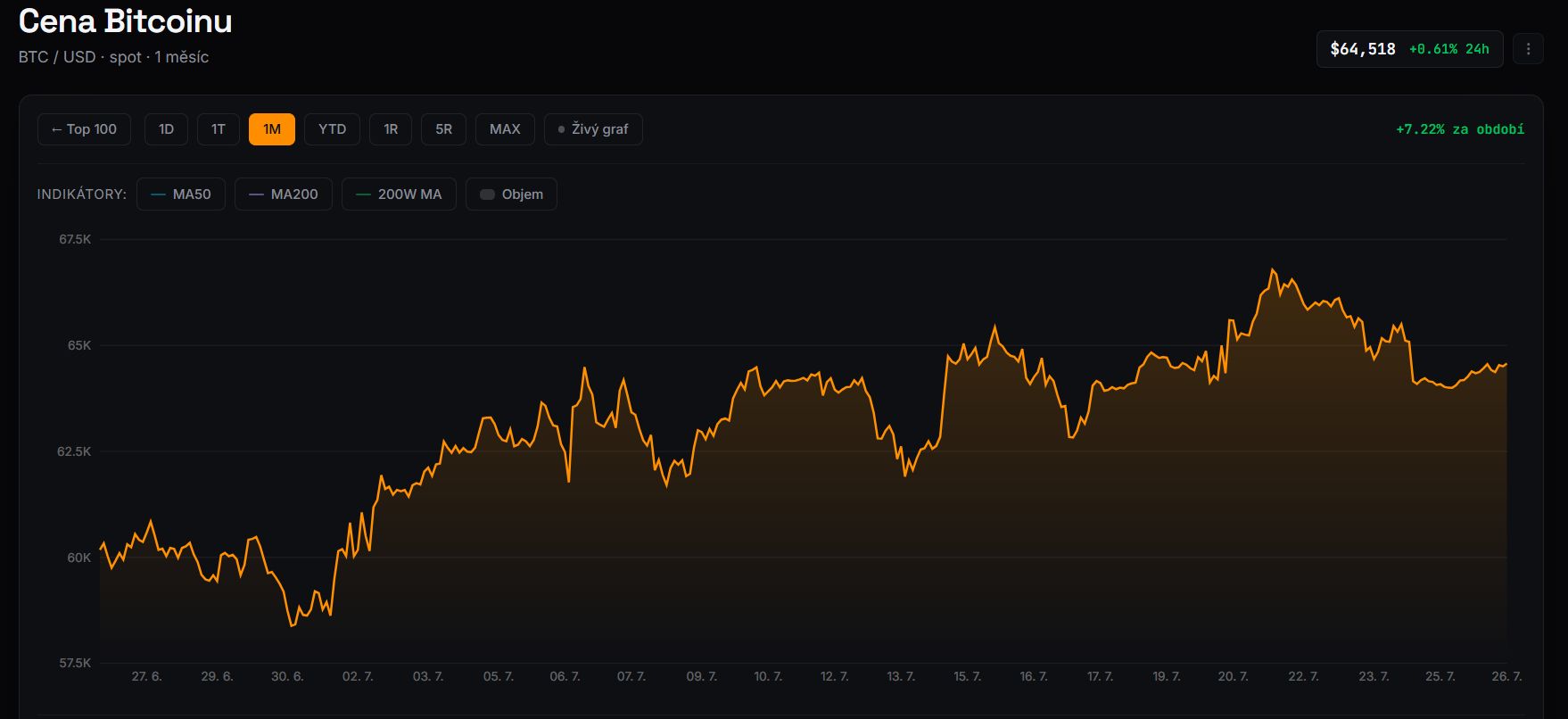
Task: Click the 20. 7. date label
Action: tap(1234, 677)
